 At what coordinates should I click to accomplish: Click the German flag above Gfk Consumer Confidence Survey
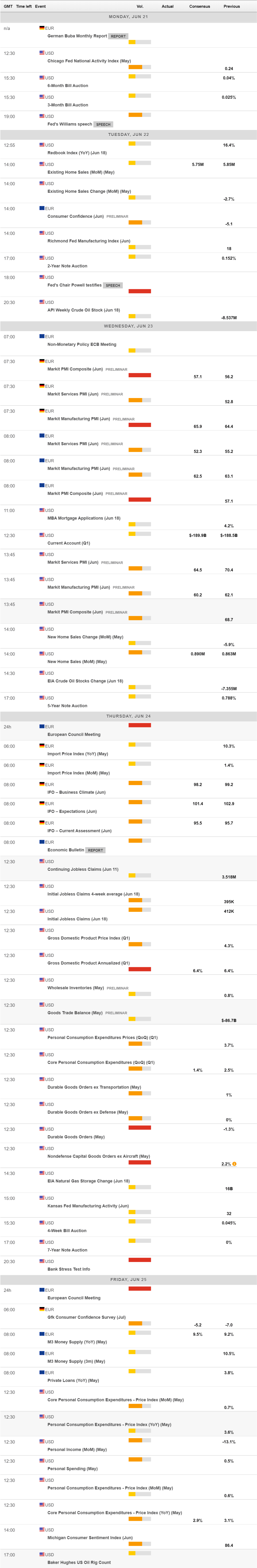[42, 1309]
